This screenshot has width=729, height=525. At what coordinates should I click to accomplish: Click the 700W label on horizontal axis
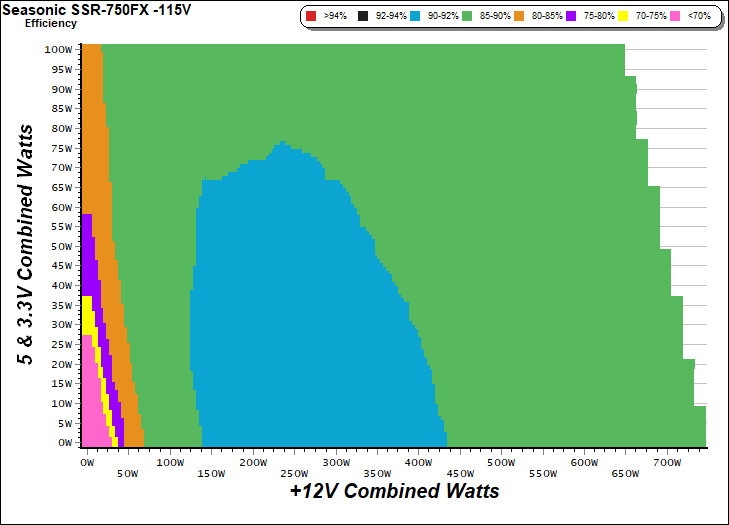pos(666,463)
